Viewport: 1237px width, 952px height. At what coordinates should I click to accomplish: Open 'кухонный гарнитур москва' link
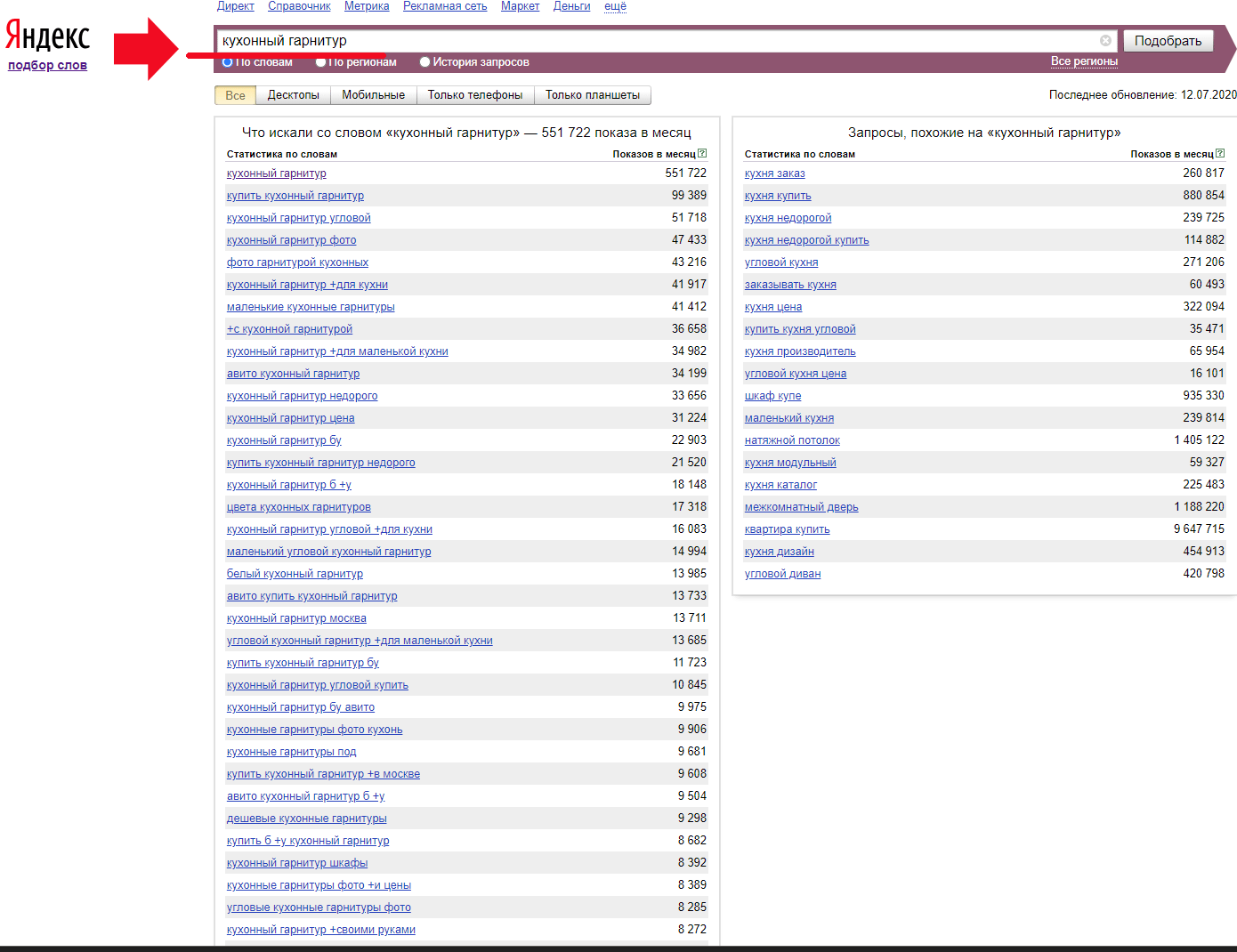click(x=296, y=618)
